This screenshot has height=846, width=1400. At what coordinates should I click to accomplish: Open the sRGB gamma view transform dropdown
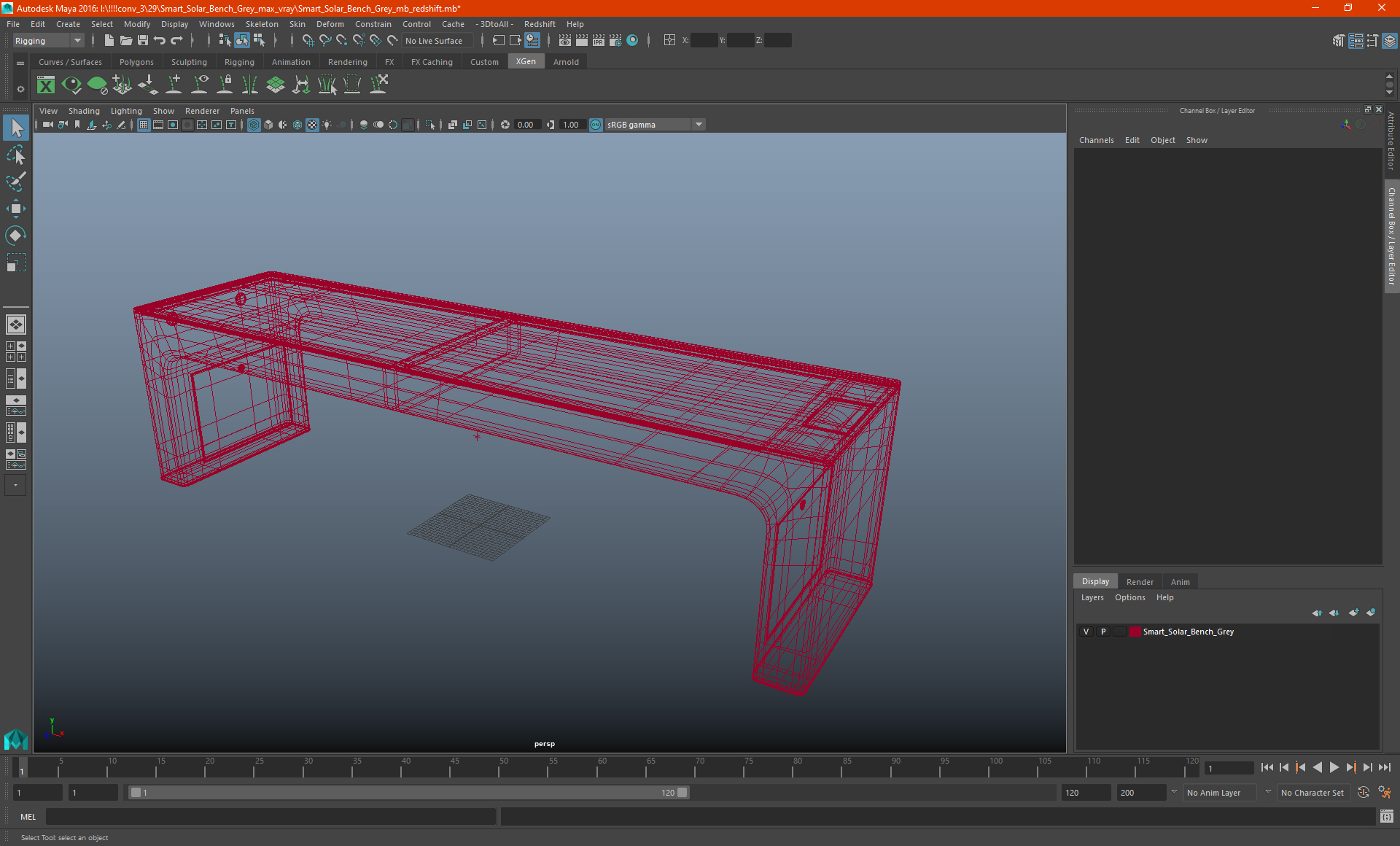pos(655,125)
